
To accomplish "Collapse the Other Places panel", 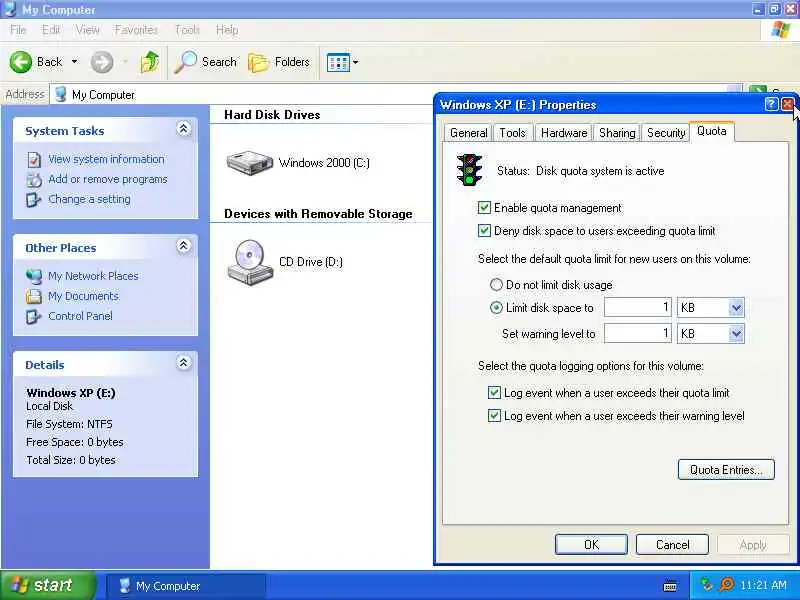I will click(x=184, y=246).
